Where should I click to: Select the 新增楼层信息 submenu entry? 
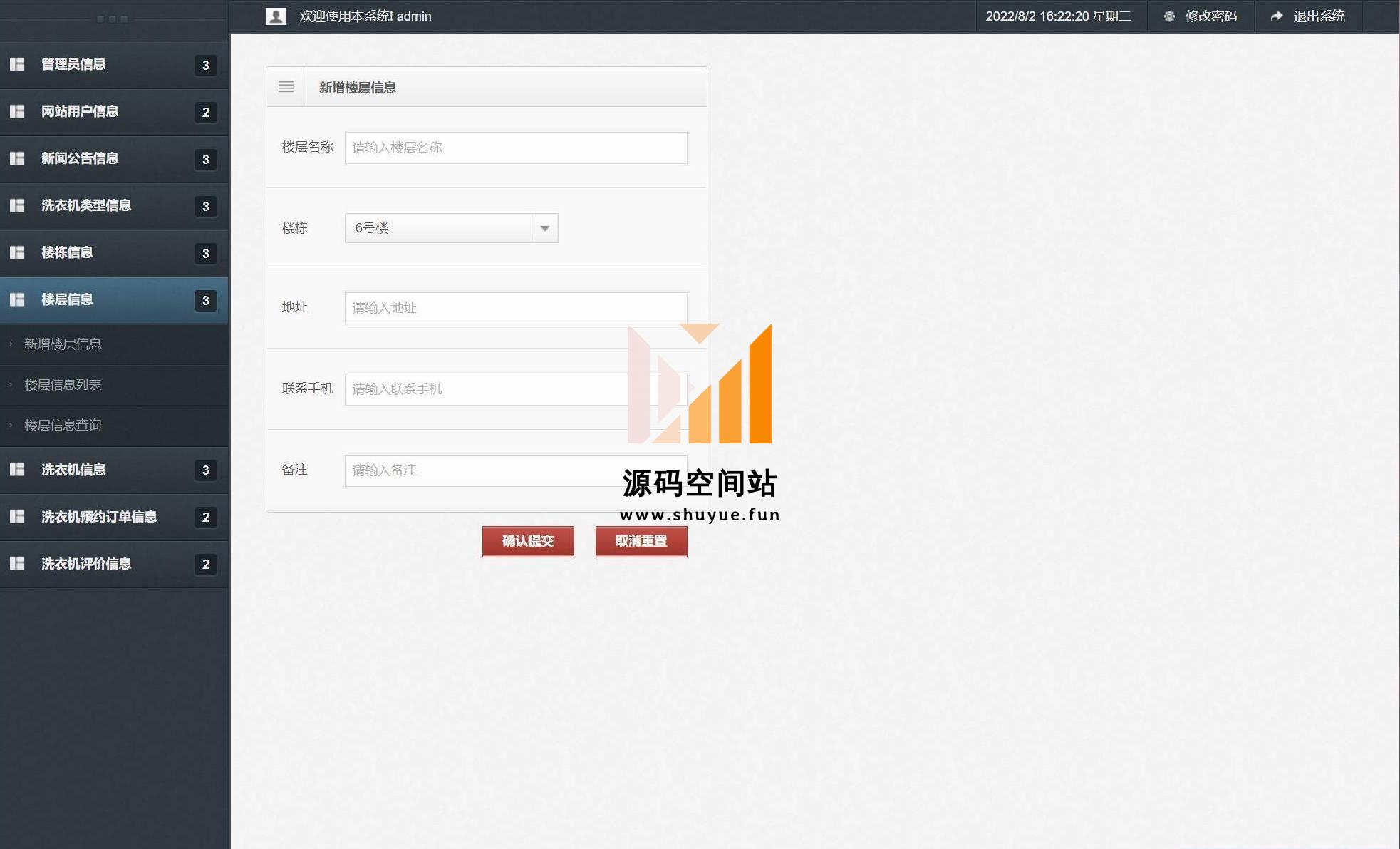(x=63, y=344)
